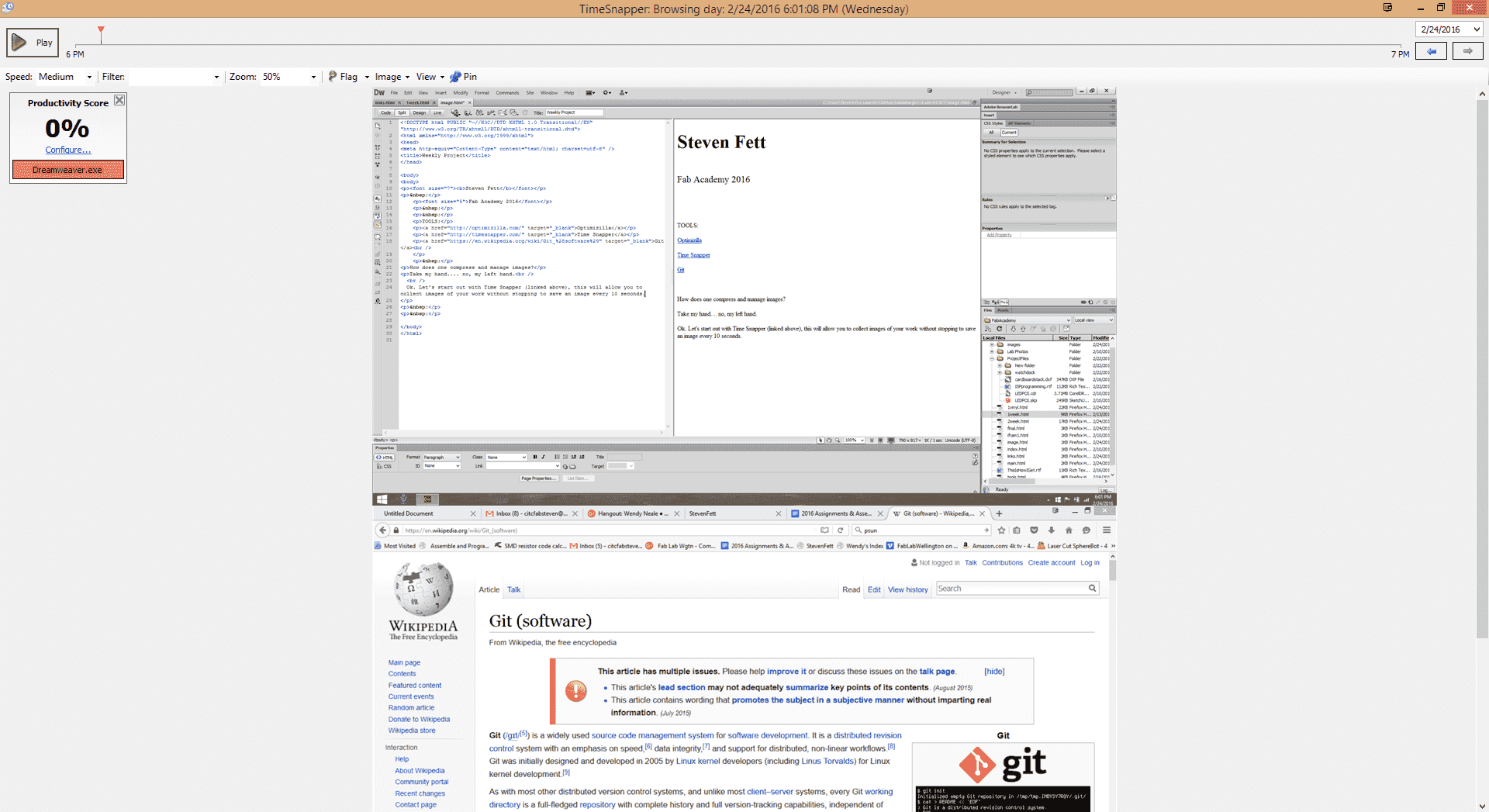This screenshot has height=812, width=1489.
Task: Click Page Properties... button
Action: [538, 479]
